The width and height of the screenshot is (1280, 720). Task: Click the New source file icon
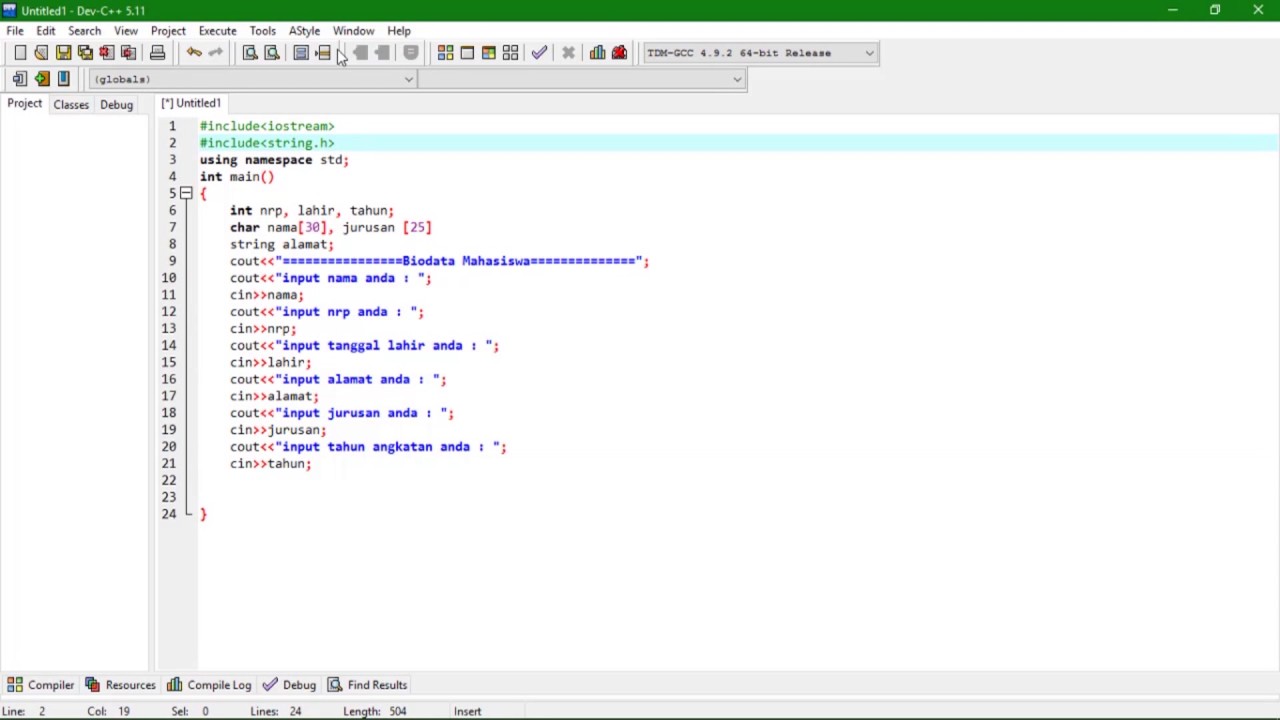[x=20, y=53]
